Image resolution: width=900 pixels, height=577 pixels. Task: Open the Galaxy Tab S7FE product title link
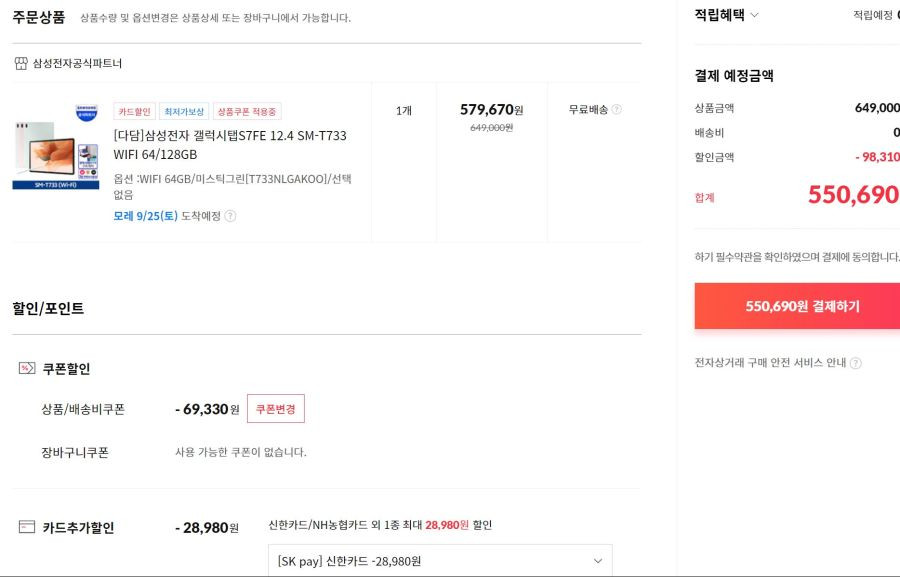pos(230,145)
